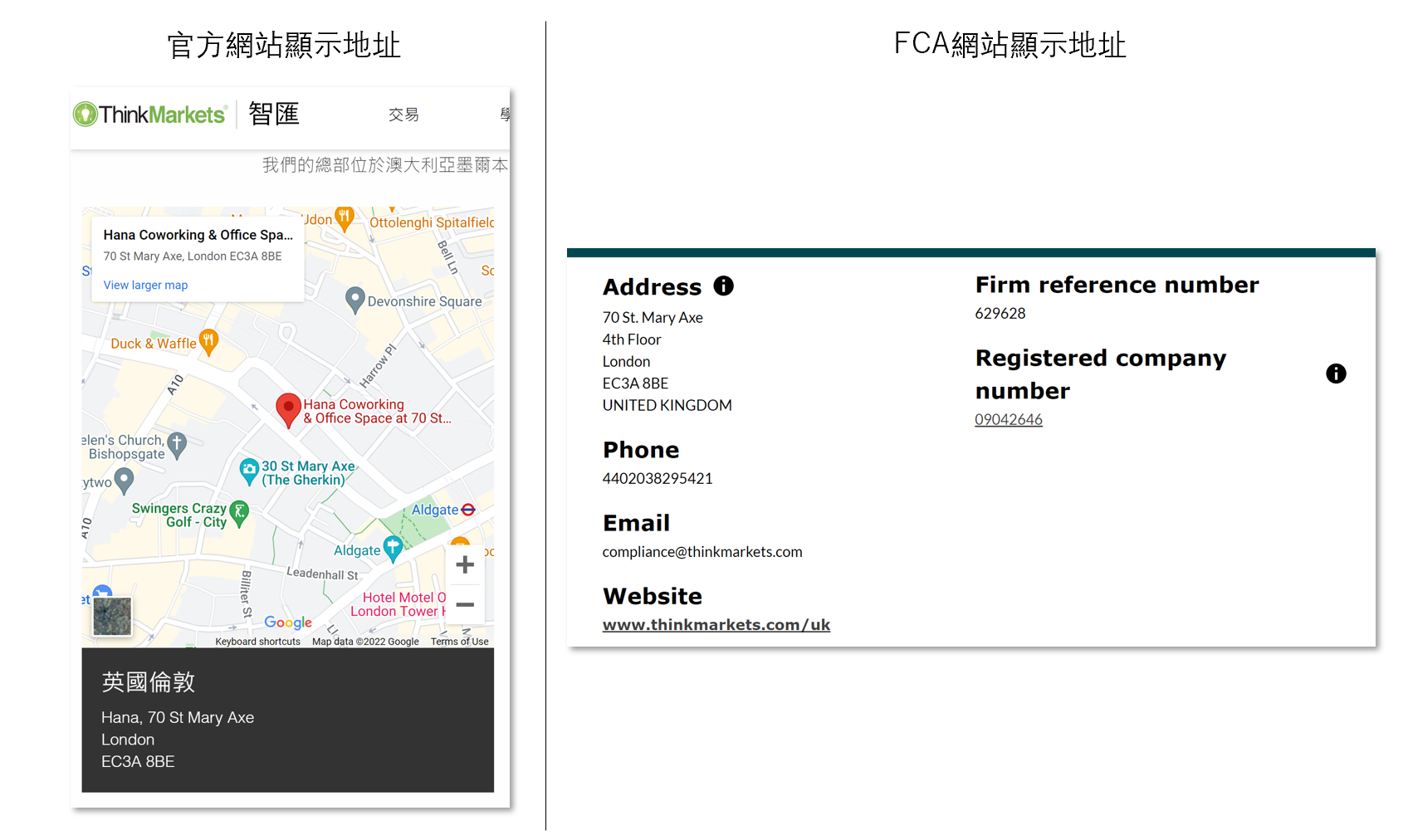Click the 智匯 brand text
Screen dimensions: 1413x840
pos(274,114)
